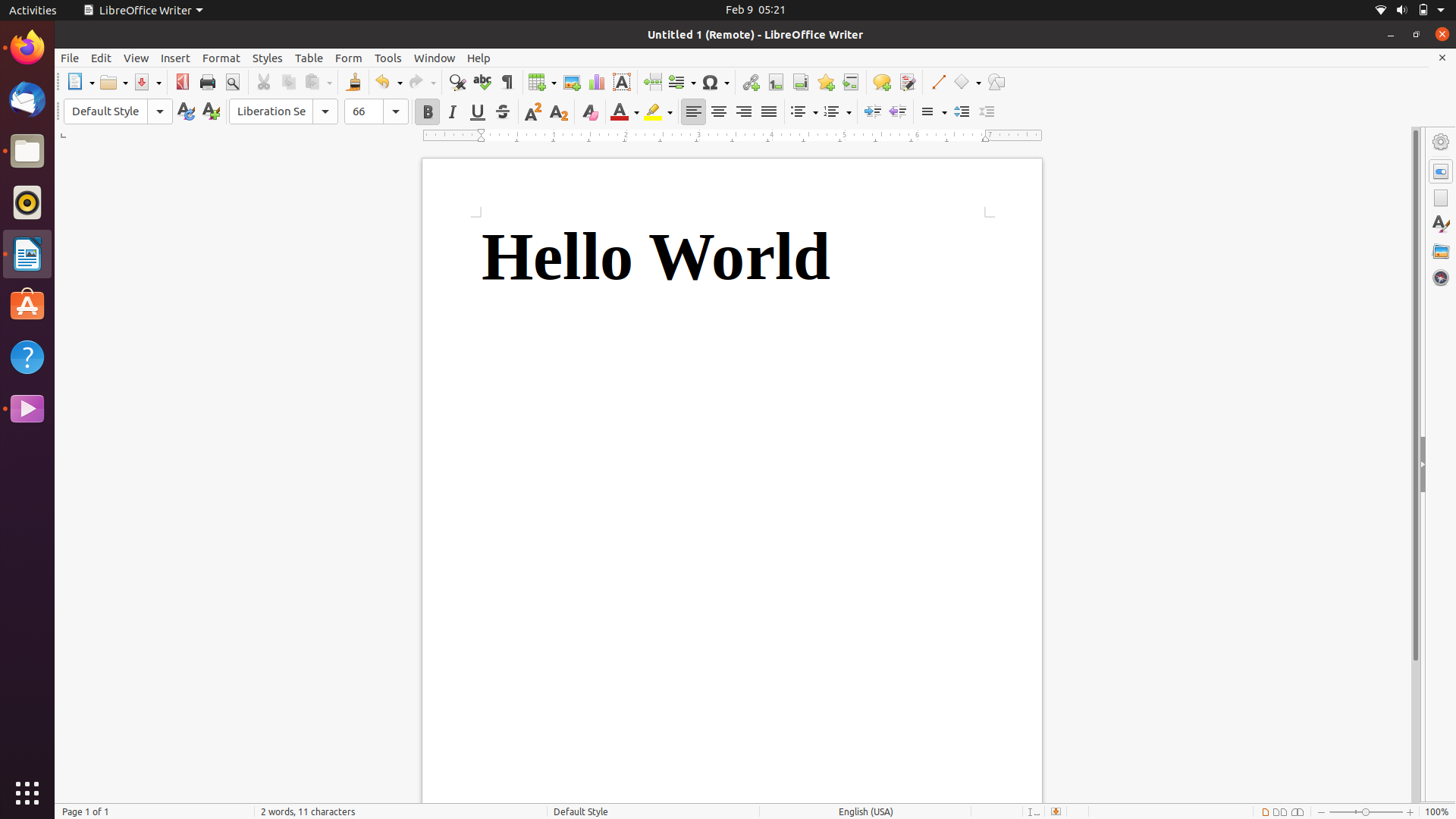Show Draw Functions toolbar

[x=996, y=82]
